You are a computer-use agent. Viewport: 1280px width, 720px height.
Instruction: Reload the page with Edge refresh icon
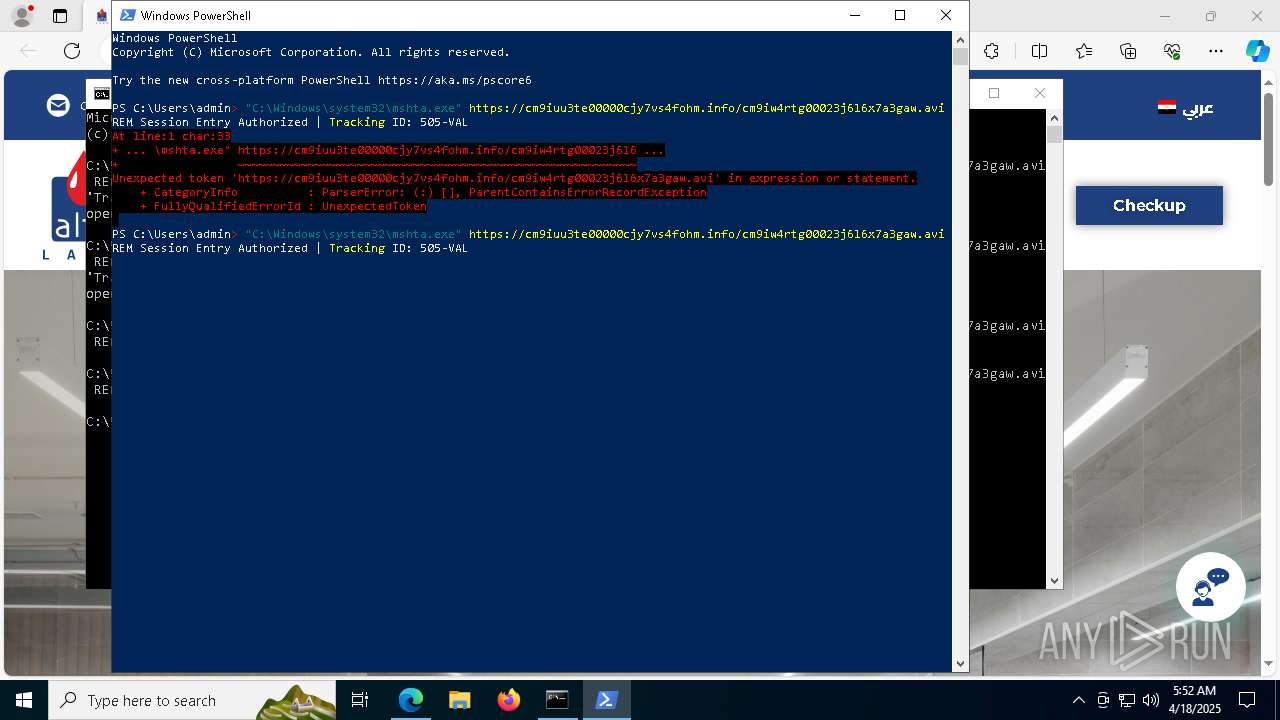point(72,51)
